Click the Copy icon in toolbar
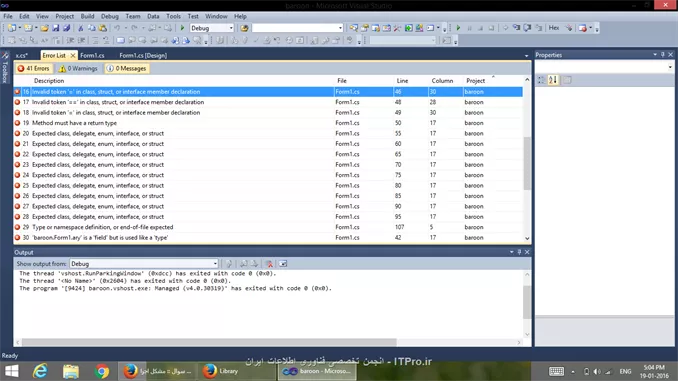This screenshot has height=381, width=678. point(92,28)
